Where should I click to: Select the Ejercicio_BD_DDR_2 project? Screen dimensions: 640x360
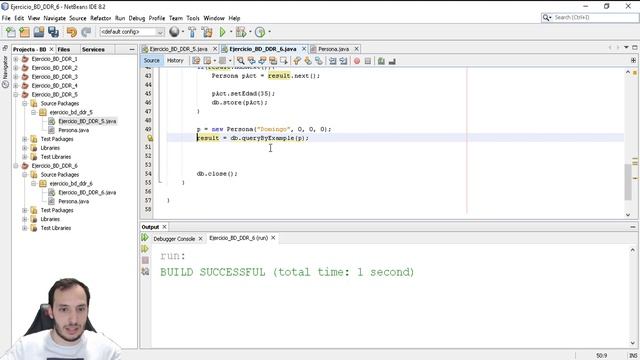54,68
